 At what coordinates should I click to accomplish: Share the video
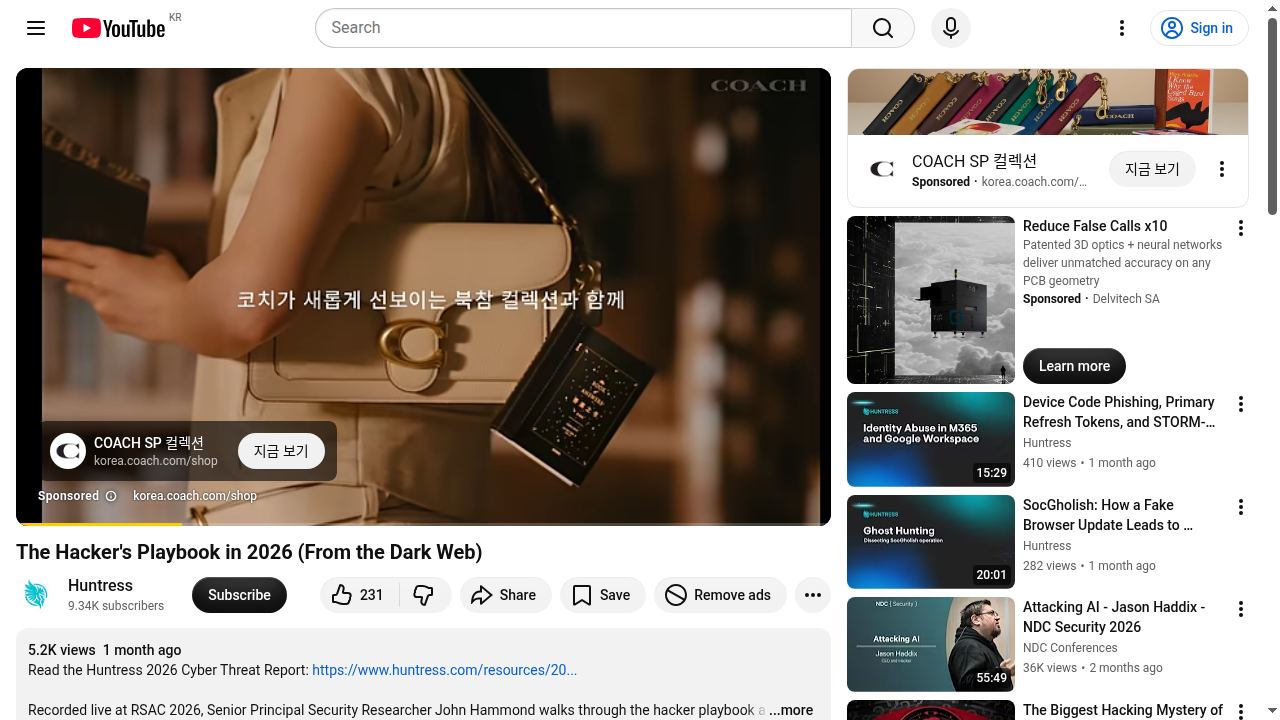(505, 595)
